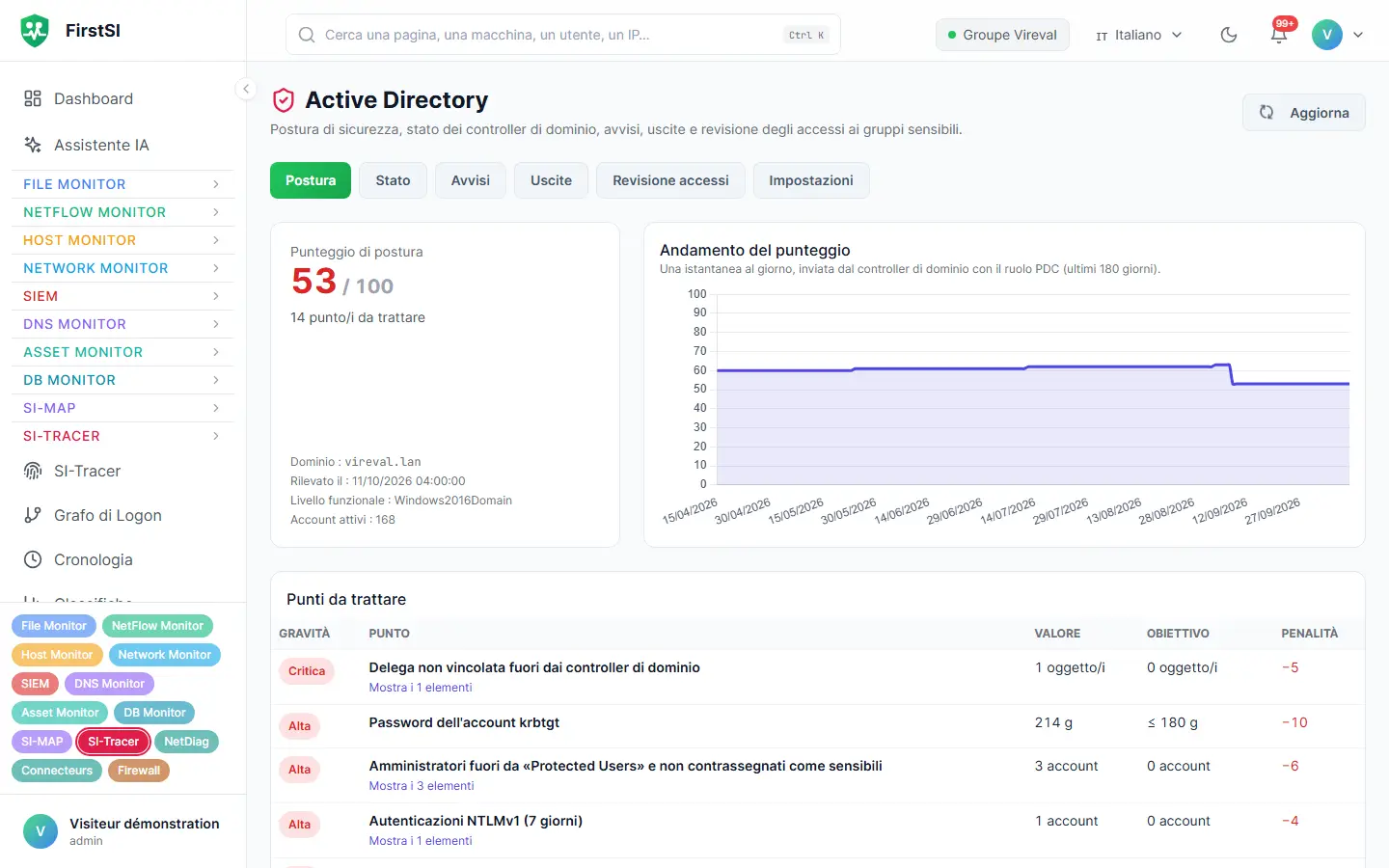Show elements for Autenticazioni NTLMv1
This screenshot has width=1389, height=868.
tap(421, 841)
